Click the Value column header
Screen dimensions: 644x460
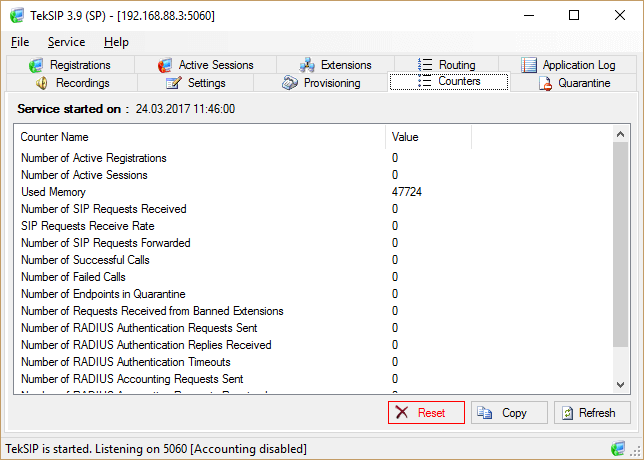coord(429,137)
